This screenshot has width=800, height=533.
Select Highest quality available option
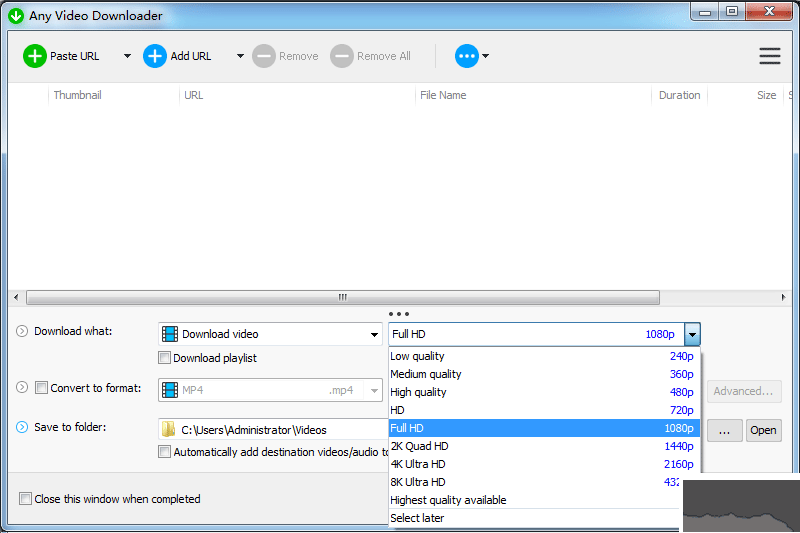pos(536,500)
